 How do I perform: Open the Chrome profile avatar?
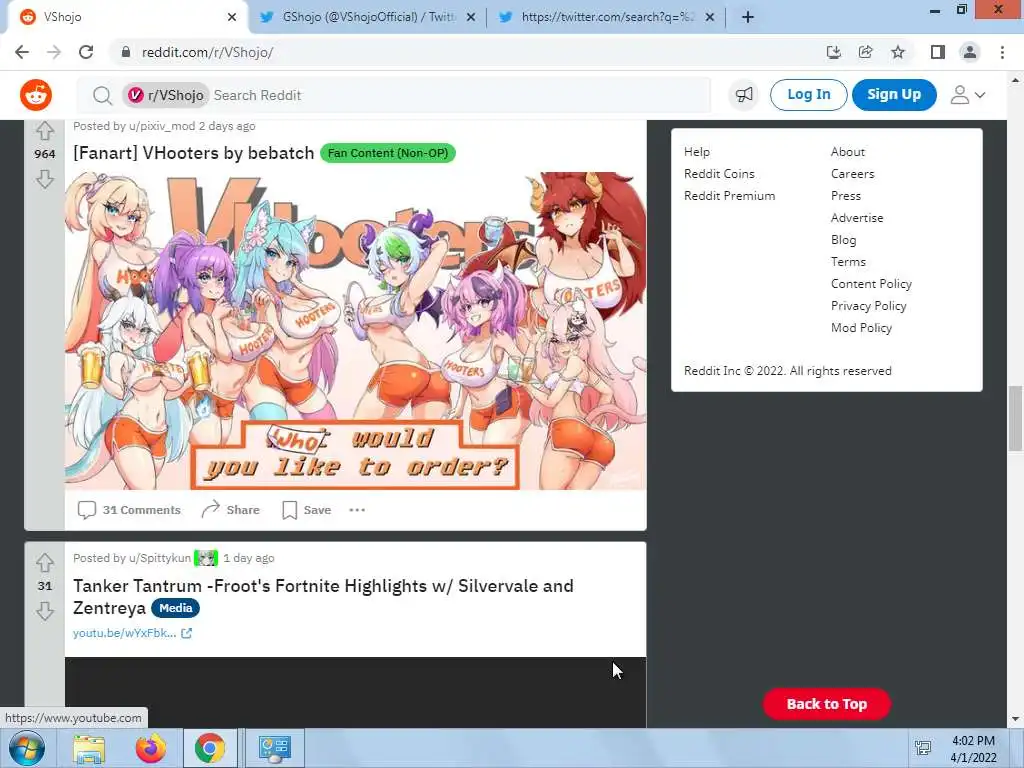tap(970, 52)
